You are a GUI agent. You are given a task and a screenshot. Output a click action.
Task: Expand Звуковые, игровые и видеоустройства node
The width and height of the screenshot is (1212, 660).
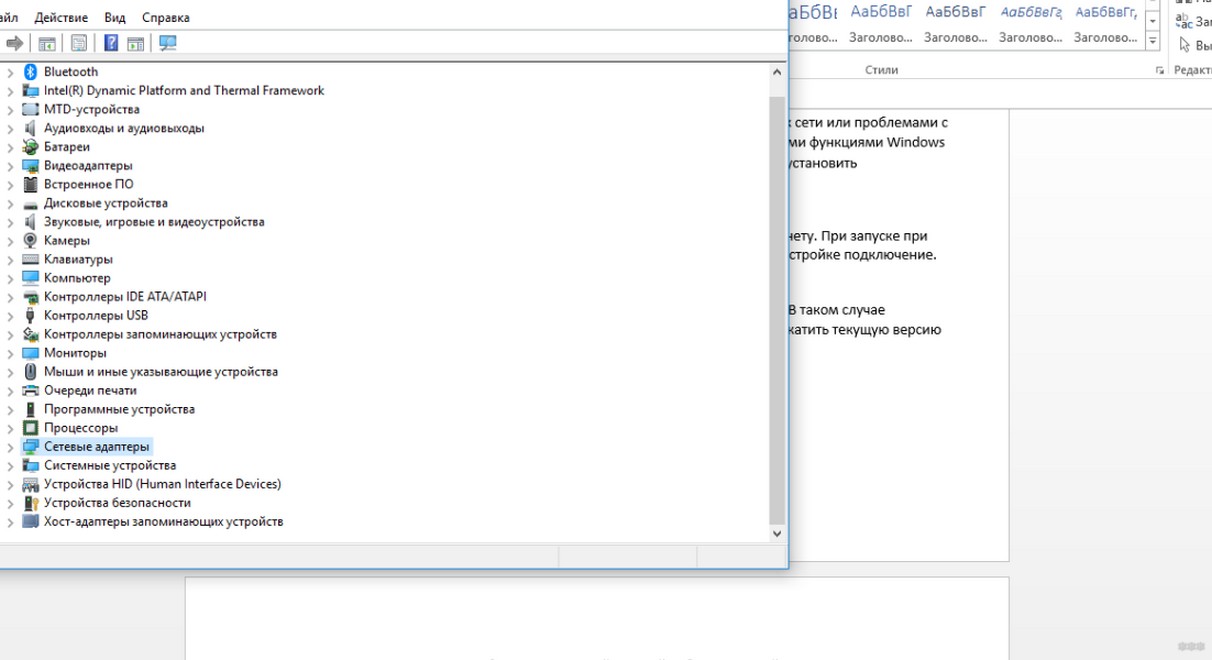pos(10,222)
